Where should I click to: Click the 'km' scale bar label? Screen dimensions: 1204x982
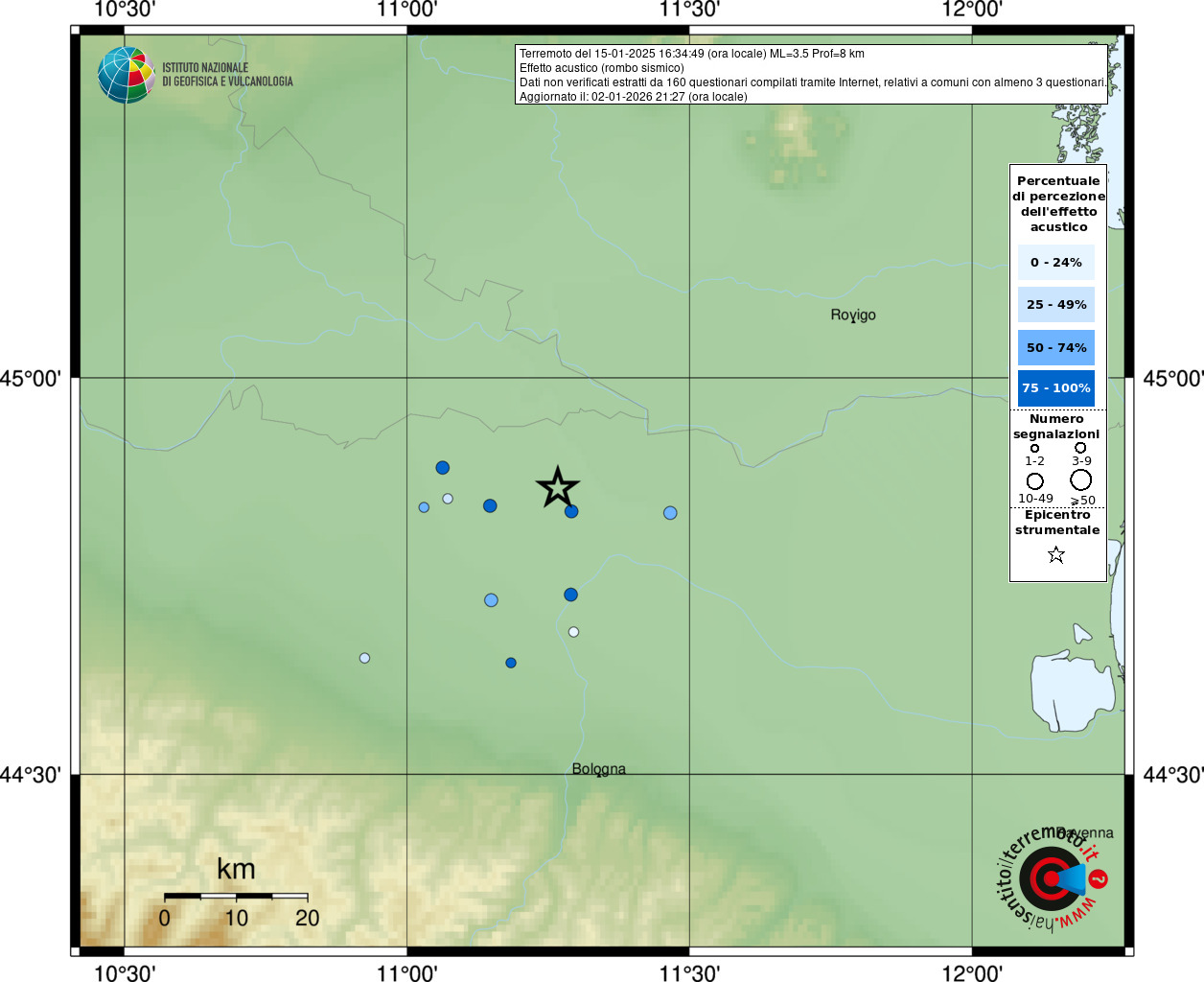tap(236, 869)
